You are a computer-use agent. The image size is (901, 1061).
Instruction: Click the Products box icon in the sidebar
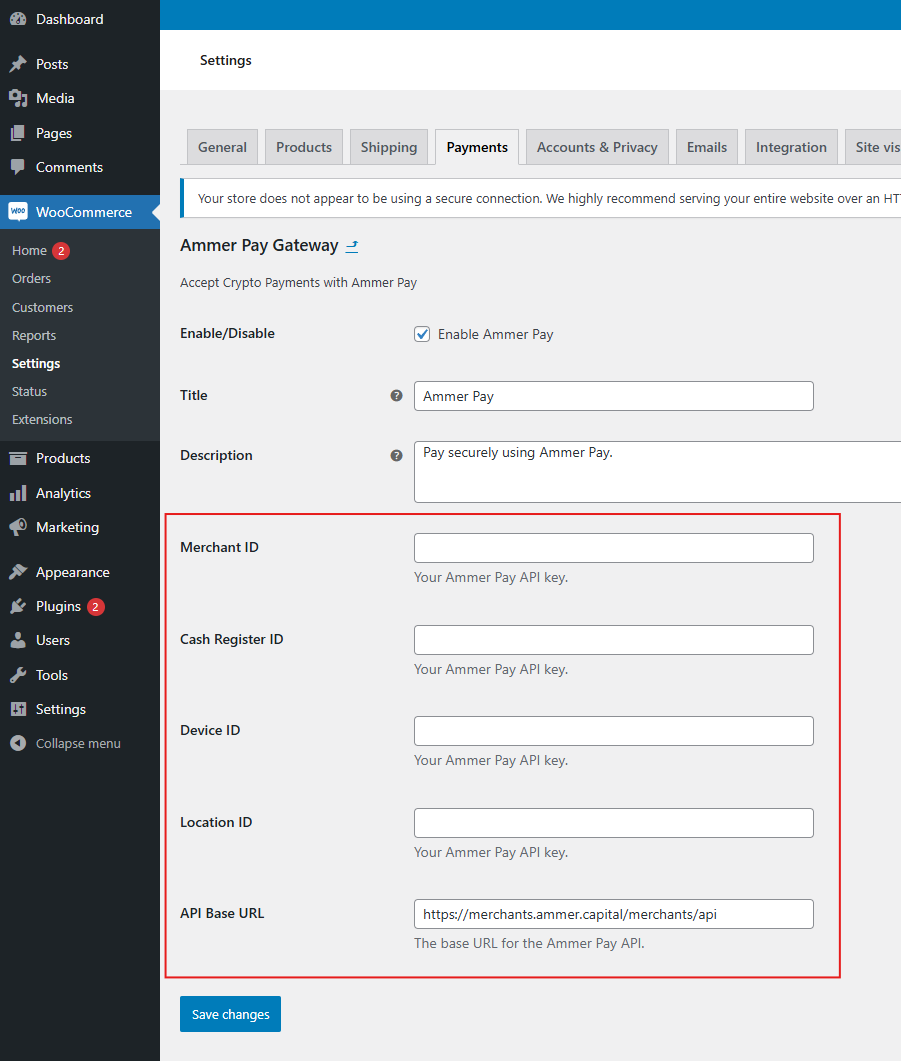[18, 458]
